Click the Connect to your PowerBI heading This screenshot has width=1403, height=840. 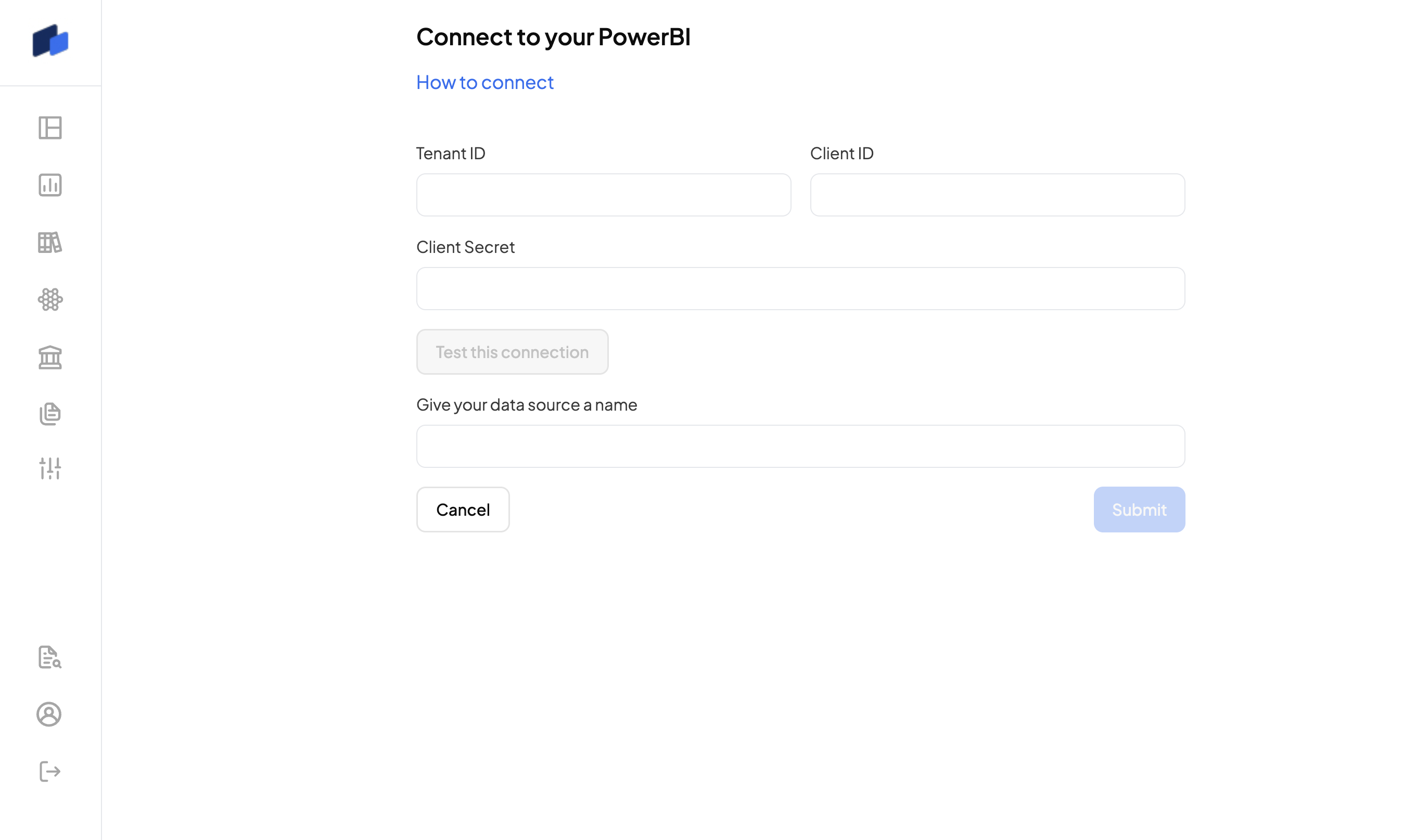(x=554, y=37)
